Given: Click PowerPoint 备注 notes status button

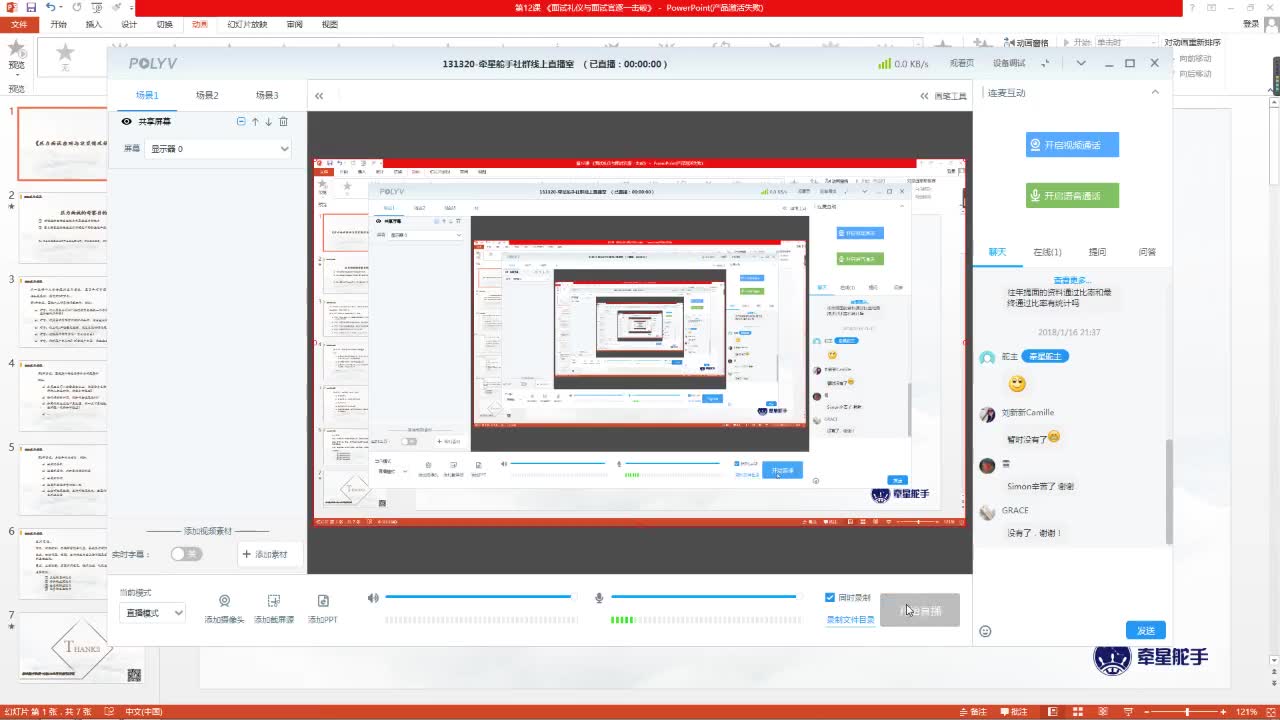Looking at the screenshot, I should (x=973, y=712).
